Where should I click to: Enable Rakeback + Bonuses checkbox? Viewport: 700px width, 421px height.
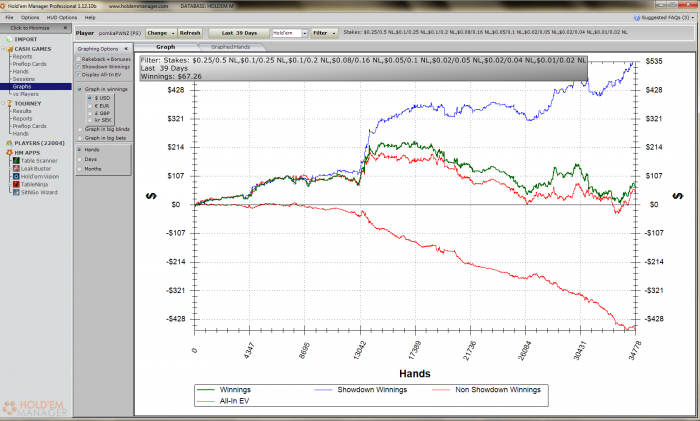coord(79,59)
